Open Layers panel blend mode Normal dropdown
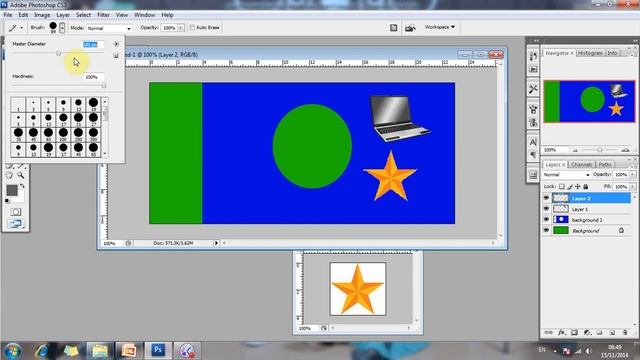Viewport: 640px width, 360px height. point(567,175)
